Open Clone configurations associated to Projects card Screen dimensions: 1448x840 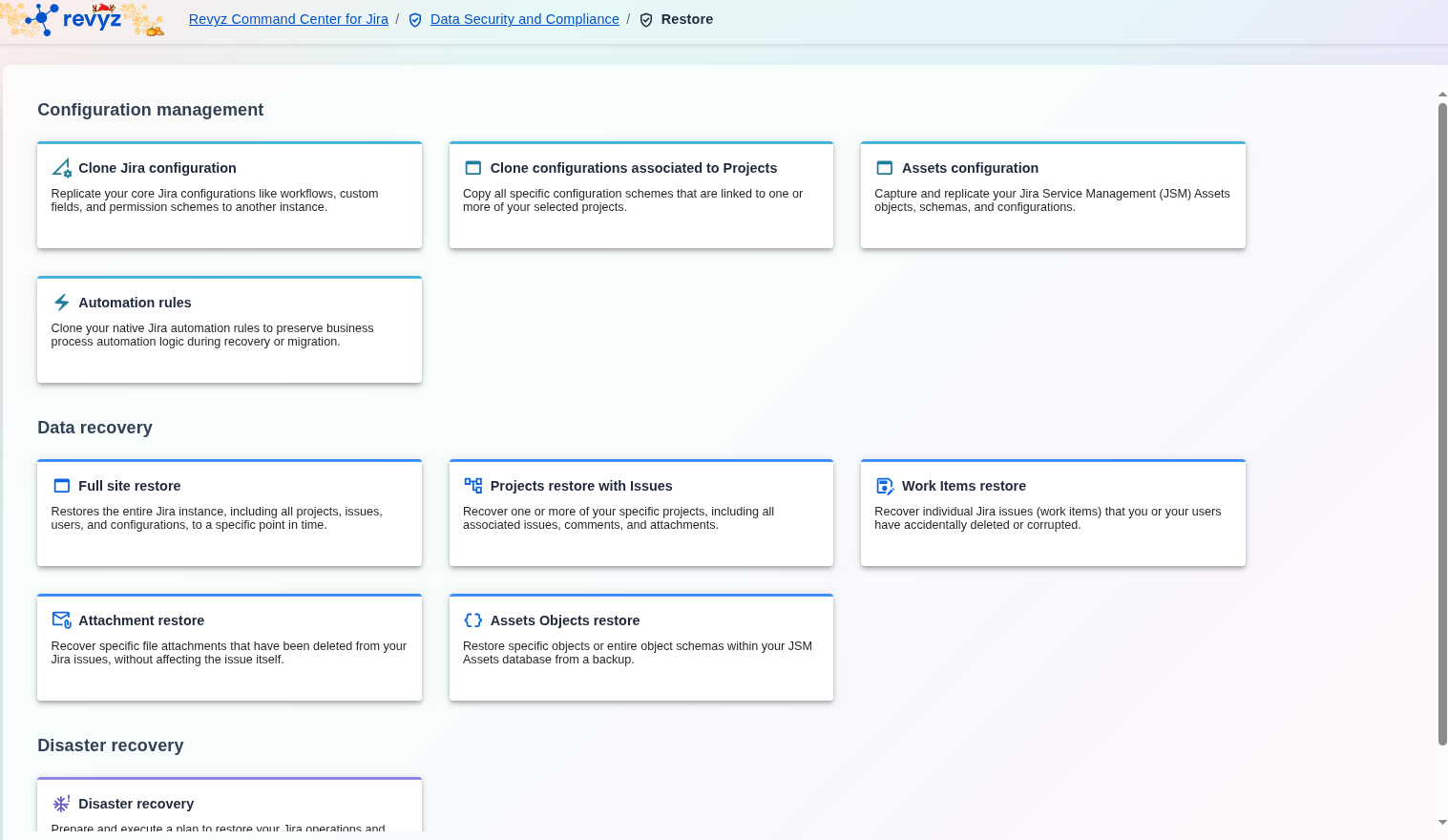(633, 168)
